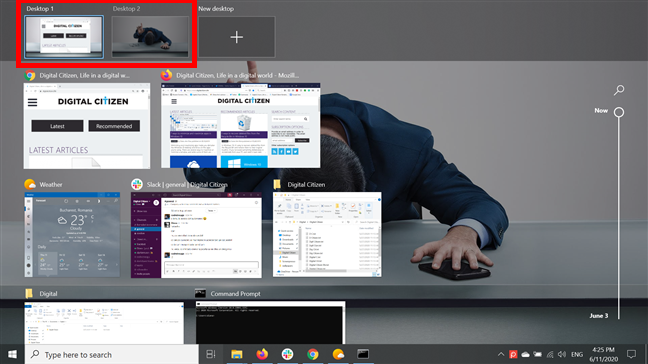Click Latest button in Chrome thumbnail
The image size is (648, 364).
tap(57, 126)
